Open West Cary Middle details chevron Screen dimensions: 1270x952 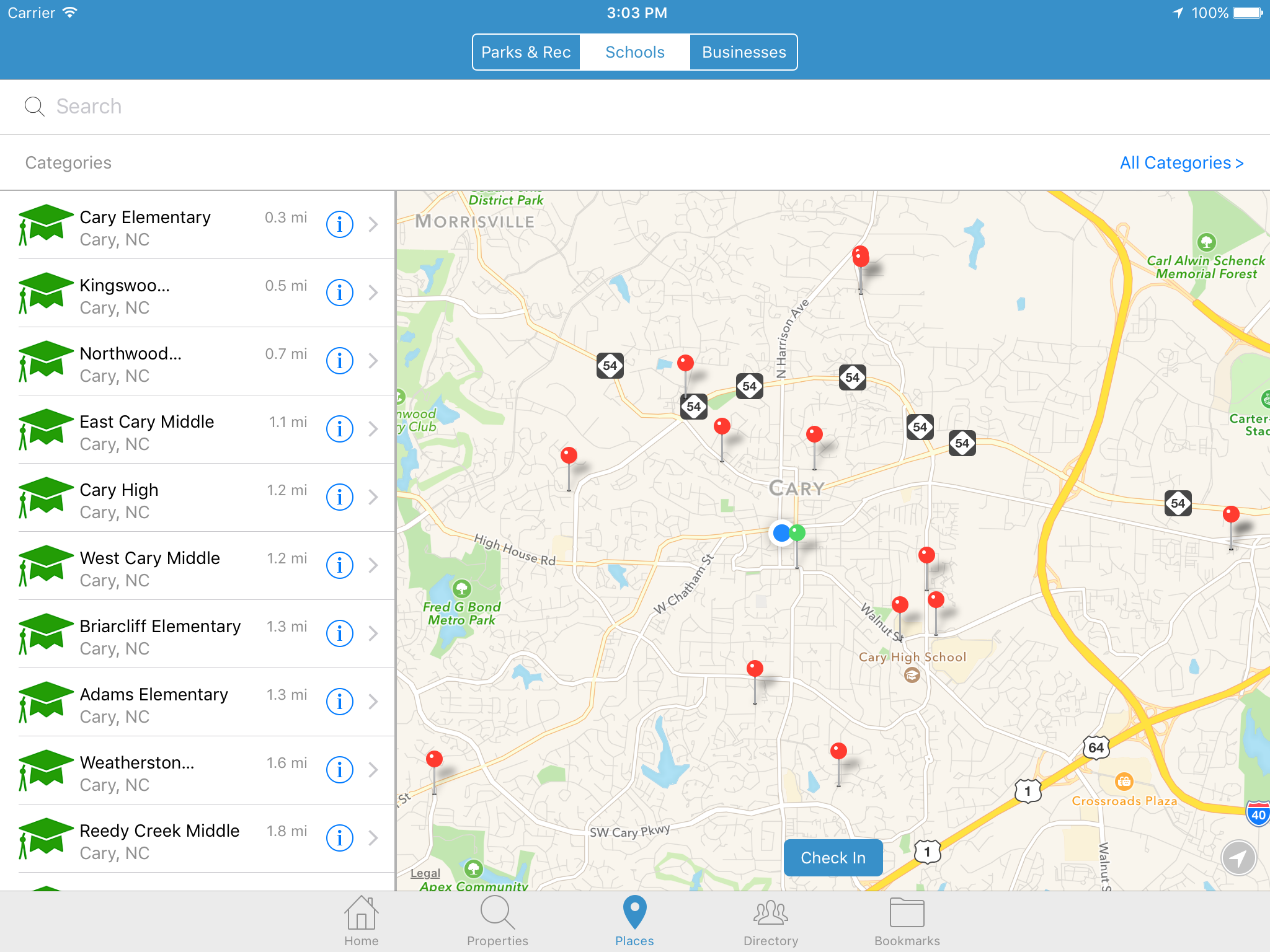pos(373,565)
